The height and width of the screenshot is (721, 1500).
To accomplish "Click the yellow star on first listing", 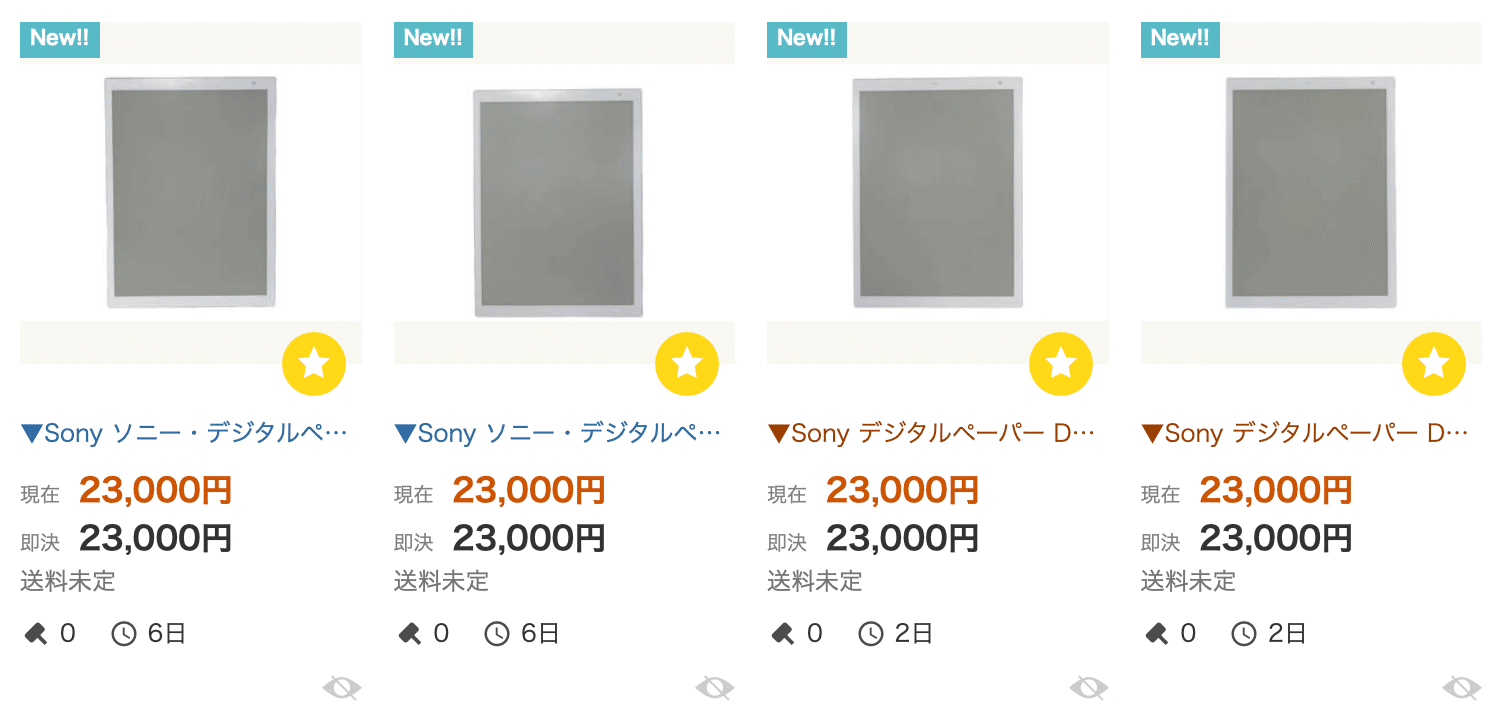I will [314, 364].
